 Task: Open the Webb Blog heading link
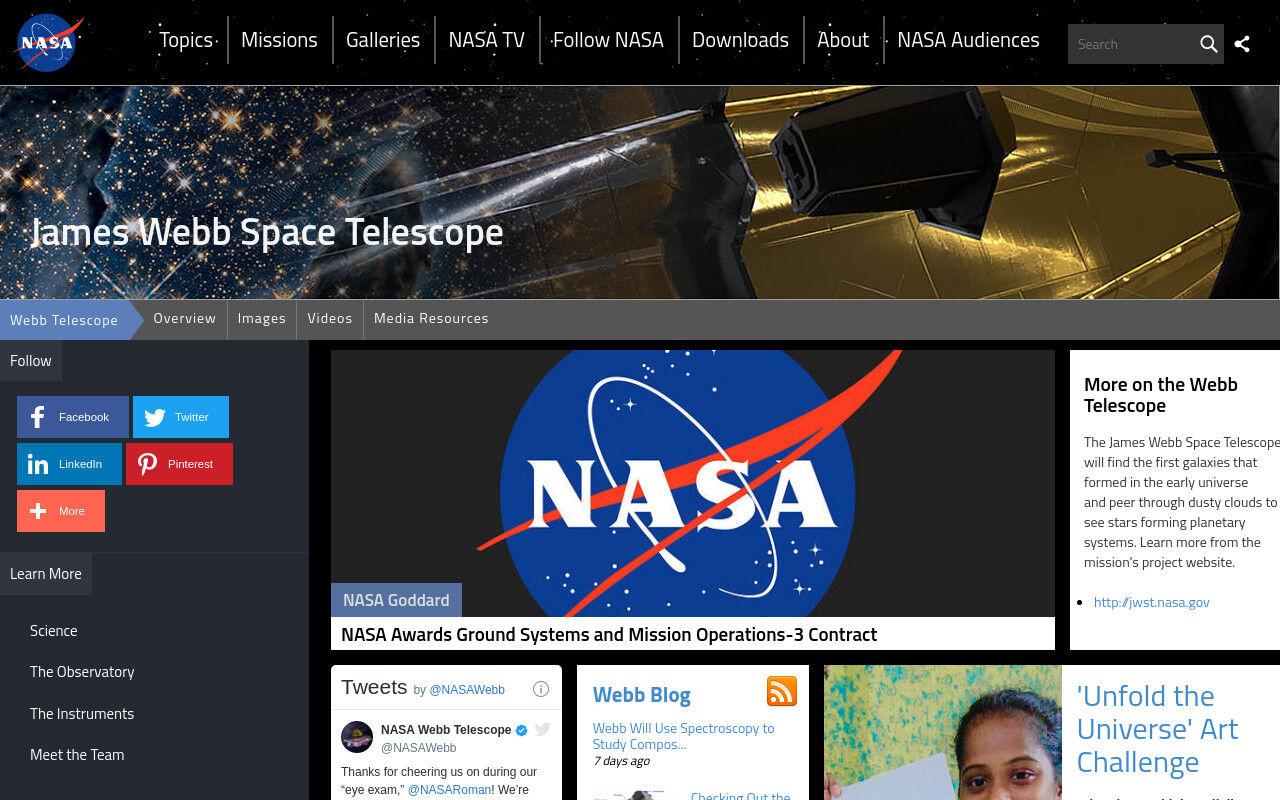[x=642, y=694]
